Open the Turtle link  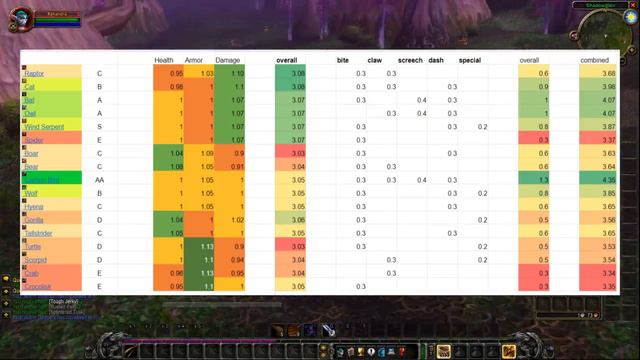click(33, 247)
